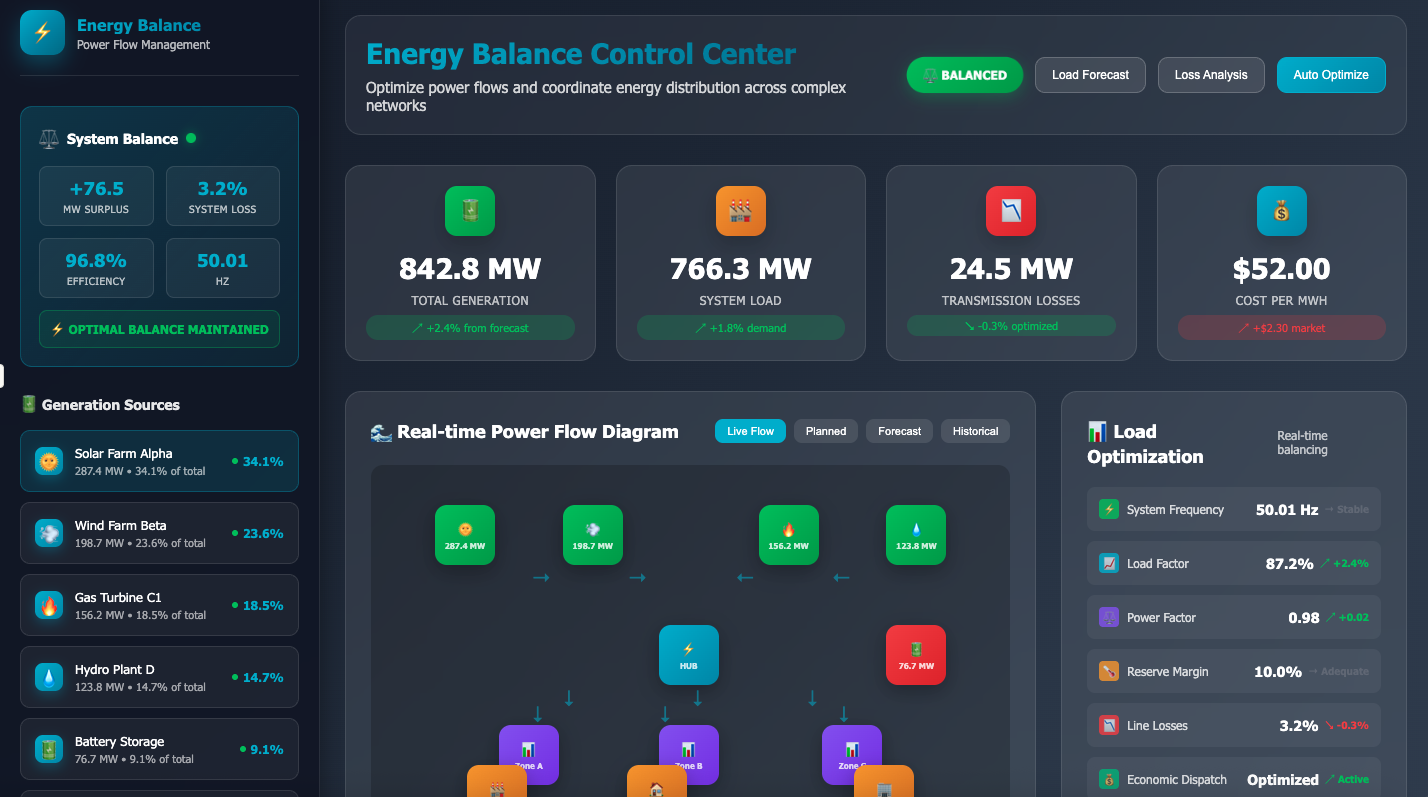Switch to the Planned flow view

point(826,431)
